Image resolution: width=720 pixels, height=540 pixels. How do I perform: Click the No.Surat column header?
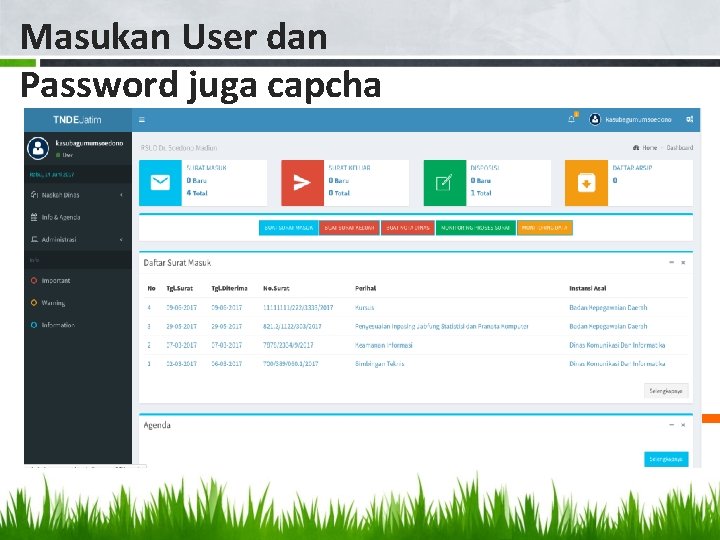pyautogui.click(x=276, y=288)
